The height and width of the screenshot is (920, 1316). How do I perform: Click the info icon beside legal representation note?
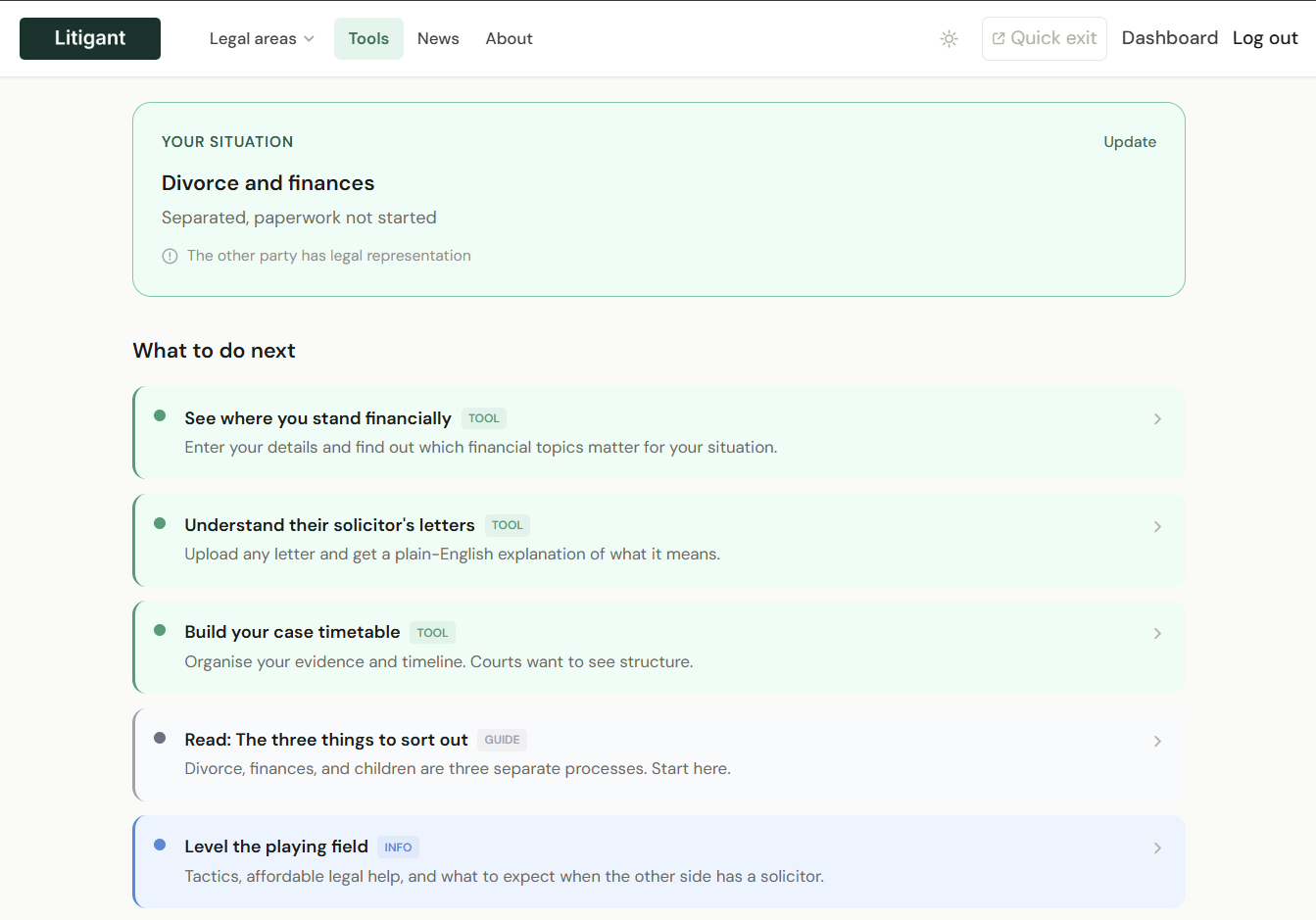click(x=170, y=256)
